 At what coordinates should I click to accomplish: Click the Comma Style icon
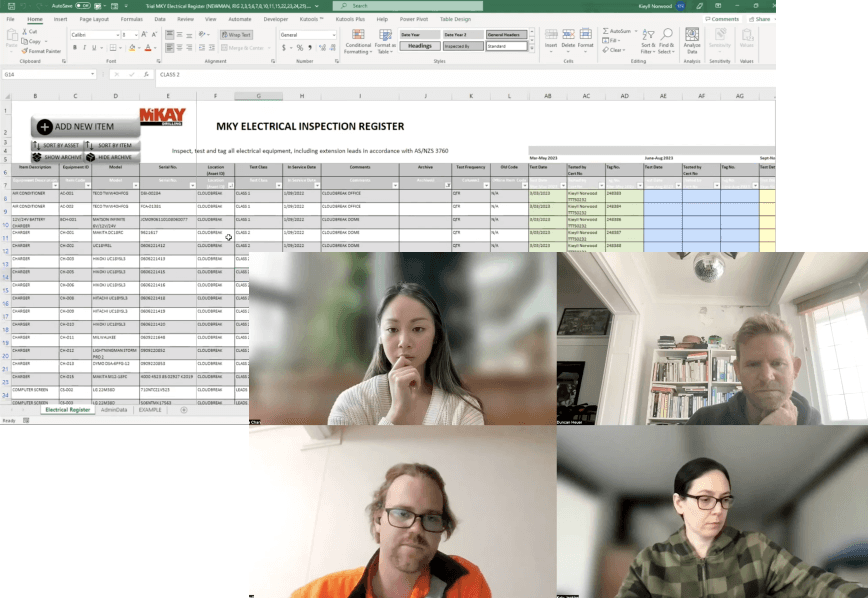click(309, 48)
